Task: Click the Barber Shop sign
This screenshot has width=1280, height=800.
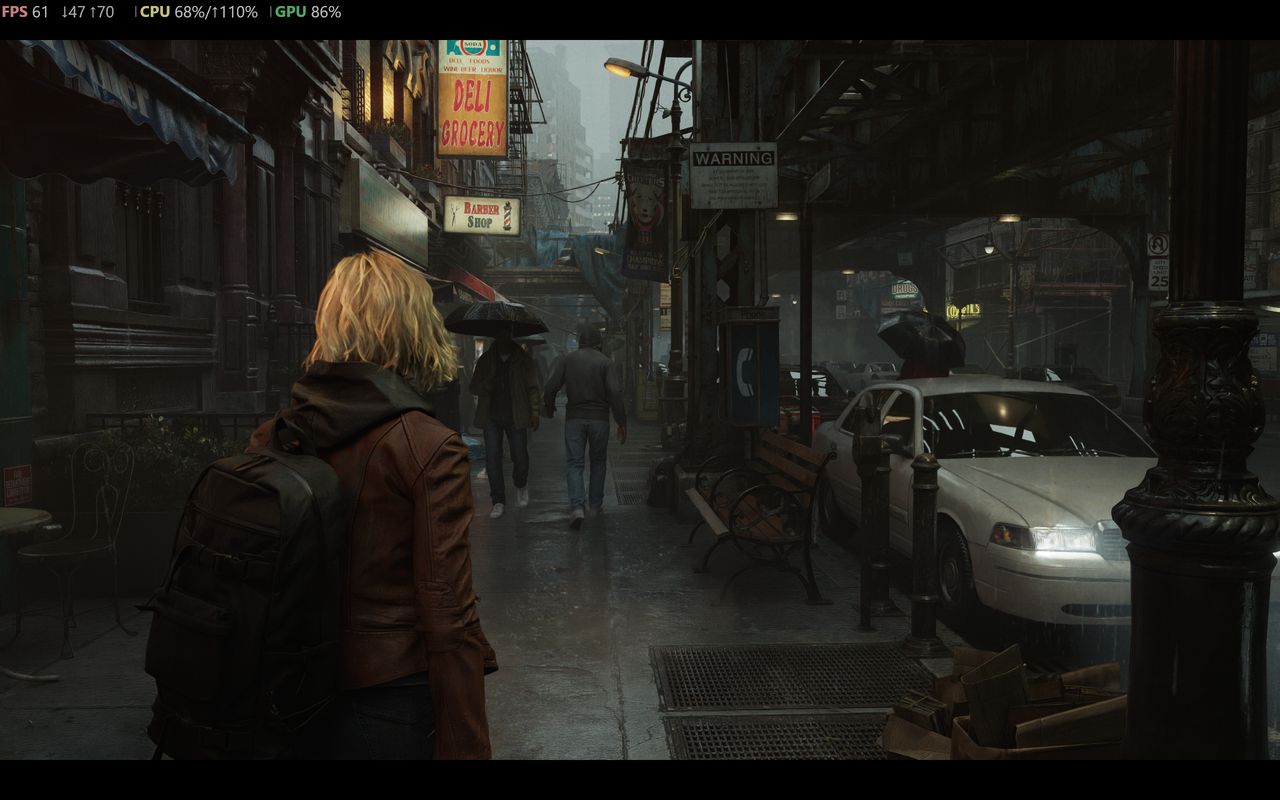Action: [x=482, y=215]
